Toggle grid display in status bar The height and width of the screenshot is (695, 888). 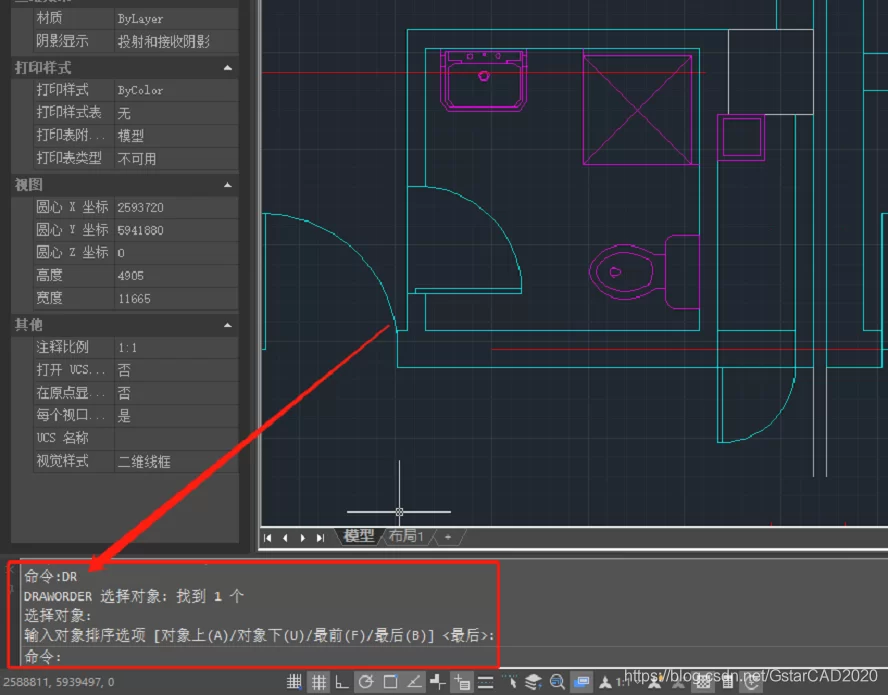coord(318,683)
